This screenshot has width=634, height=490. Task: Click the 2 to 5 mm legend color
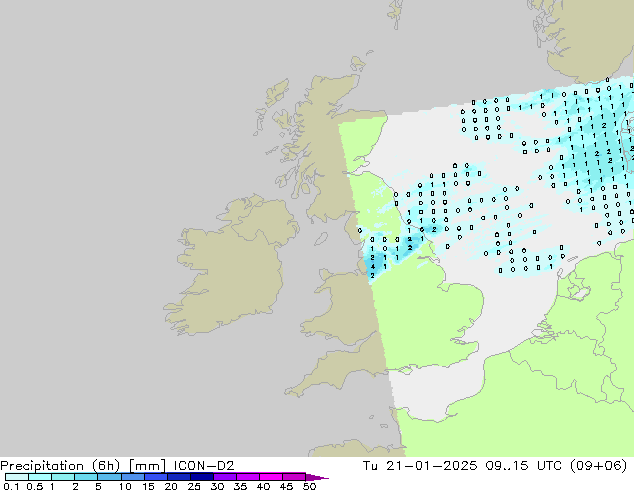(x=86, y=477)
